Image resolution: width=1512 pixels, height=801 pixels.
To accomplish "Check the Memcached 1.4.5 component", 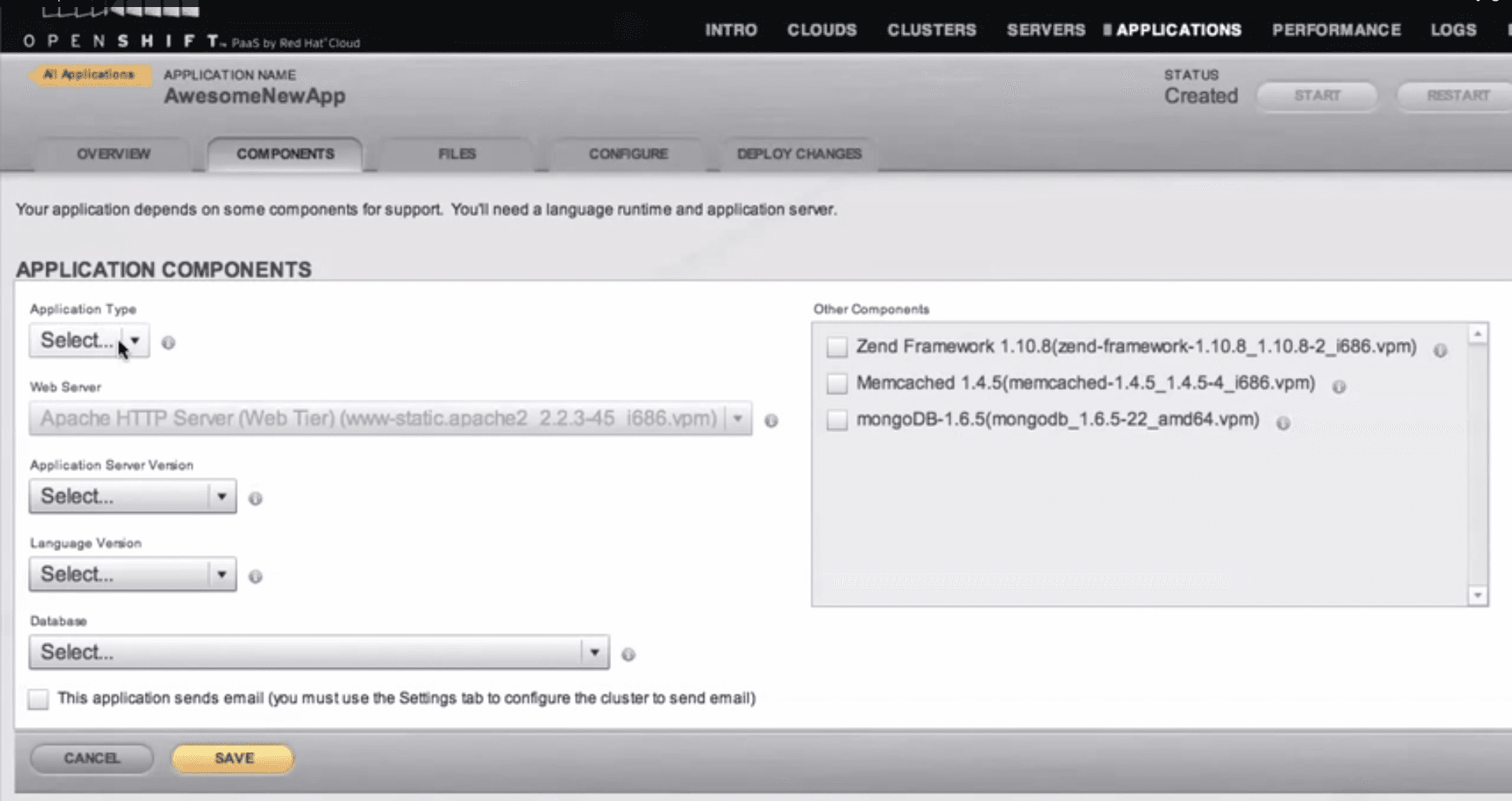I will (x=837, y=384).
